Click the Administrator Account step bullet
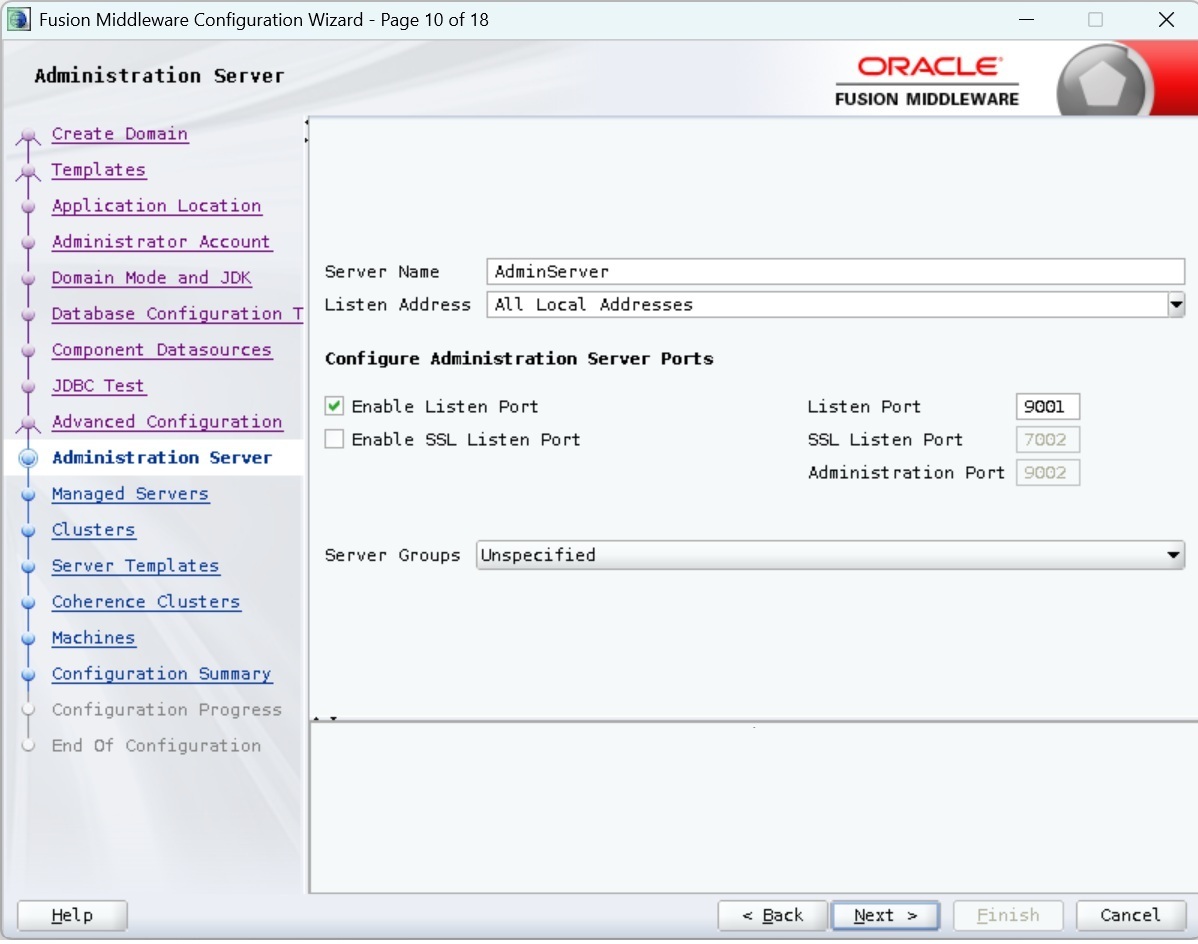The height and width of the screenshot is (944, 1198). click(28, 242)
